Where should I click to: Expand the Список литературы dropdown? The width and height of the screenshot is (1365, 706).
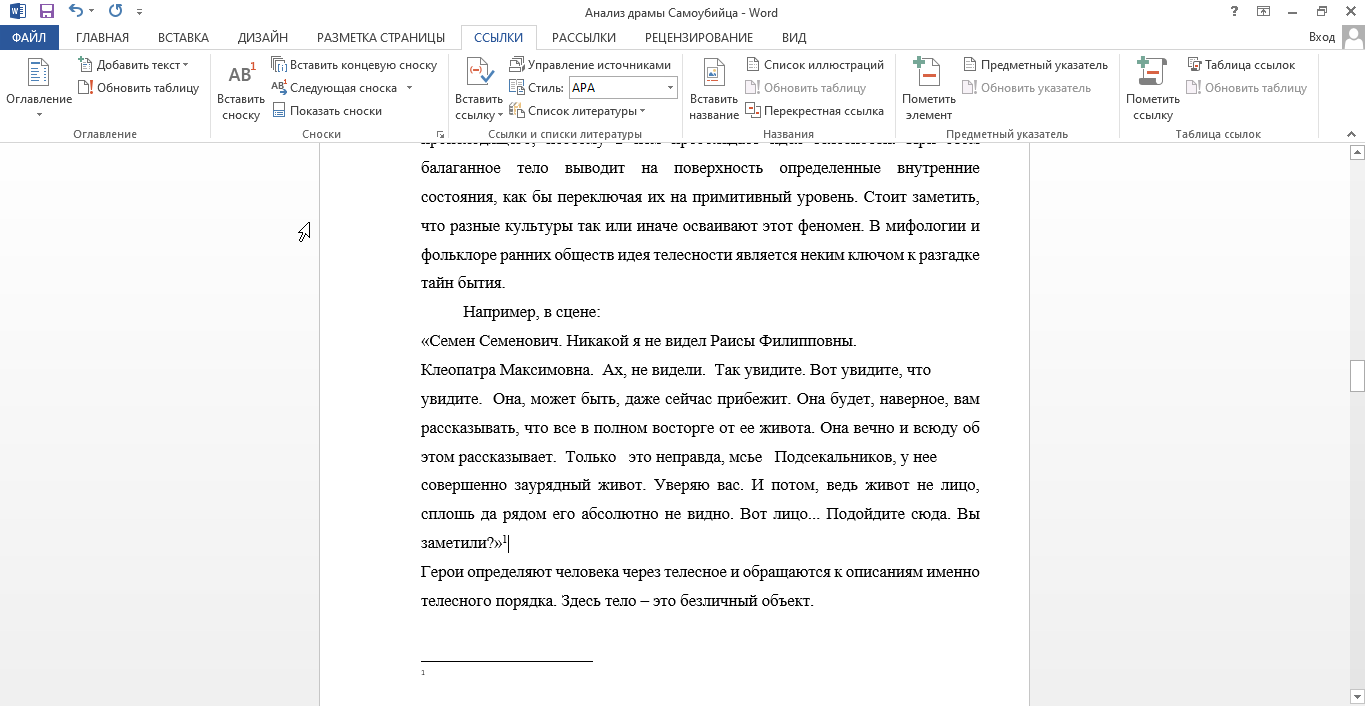coord(642,111)
